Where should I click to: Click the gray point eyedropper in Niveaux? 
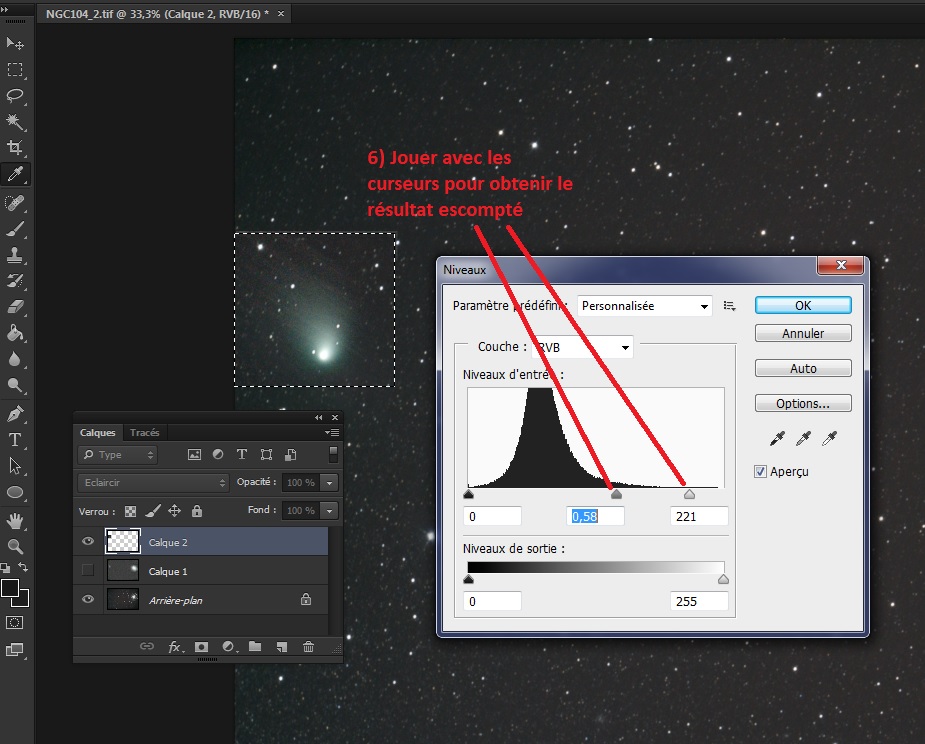(803, 438)
